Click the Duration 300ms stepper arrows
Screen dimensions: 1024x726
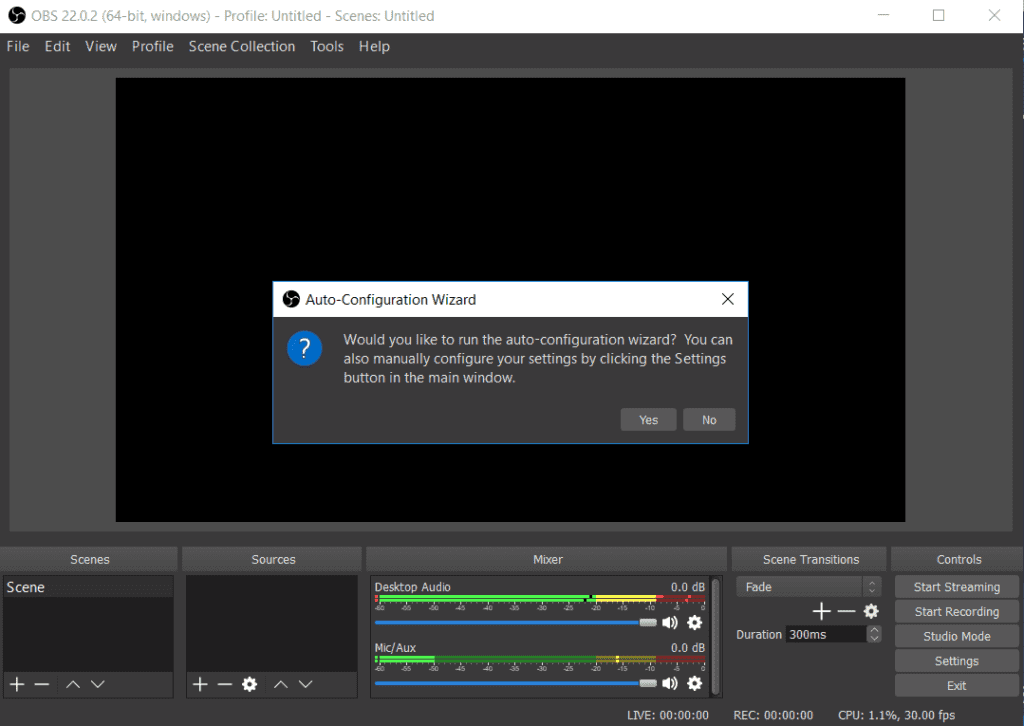click(x=874, y=634)
